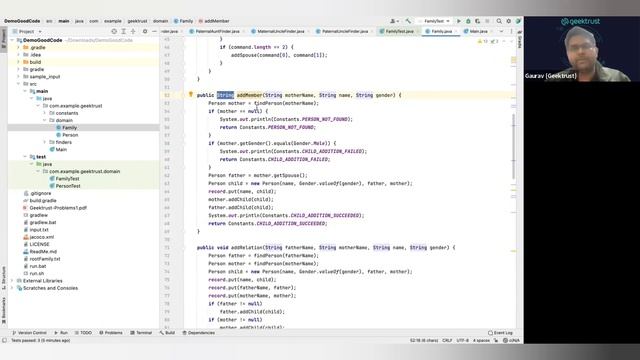Open the user account icon in the toolbar
This screenshot has height=360, width=640.
(394, 21)
